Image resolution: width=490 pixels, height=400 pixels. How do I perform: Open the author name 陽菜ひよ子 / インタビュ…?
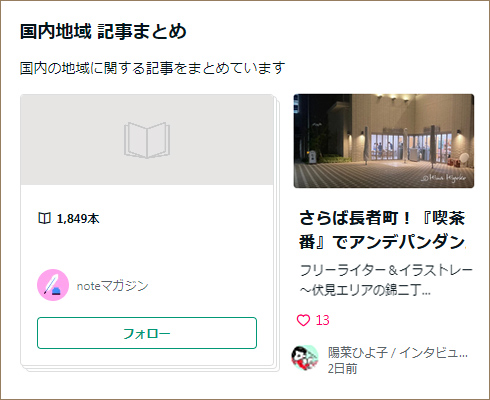pos(398,352)
